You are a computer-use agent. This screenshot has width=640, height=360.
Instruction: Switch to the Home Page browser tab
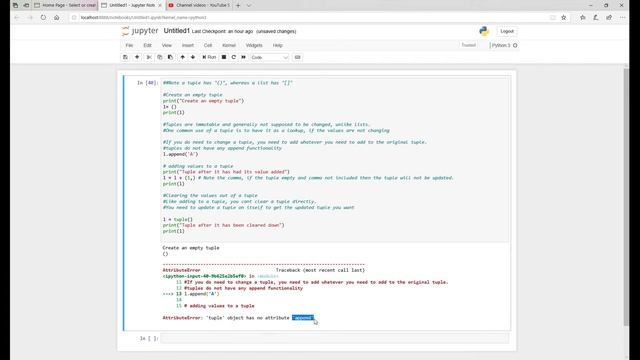[x=65, y=5]
